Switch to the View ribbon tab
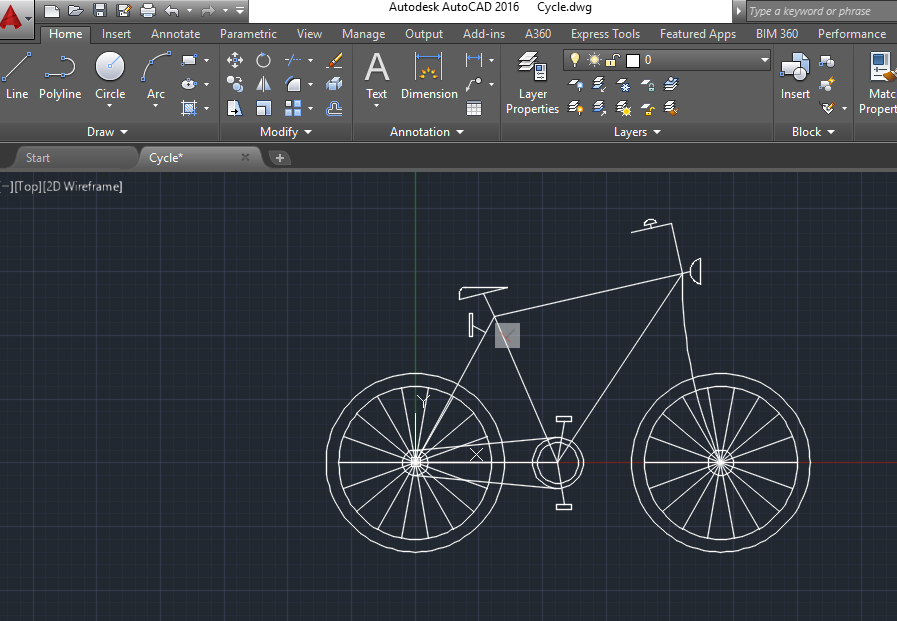 click(309, 34)
